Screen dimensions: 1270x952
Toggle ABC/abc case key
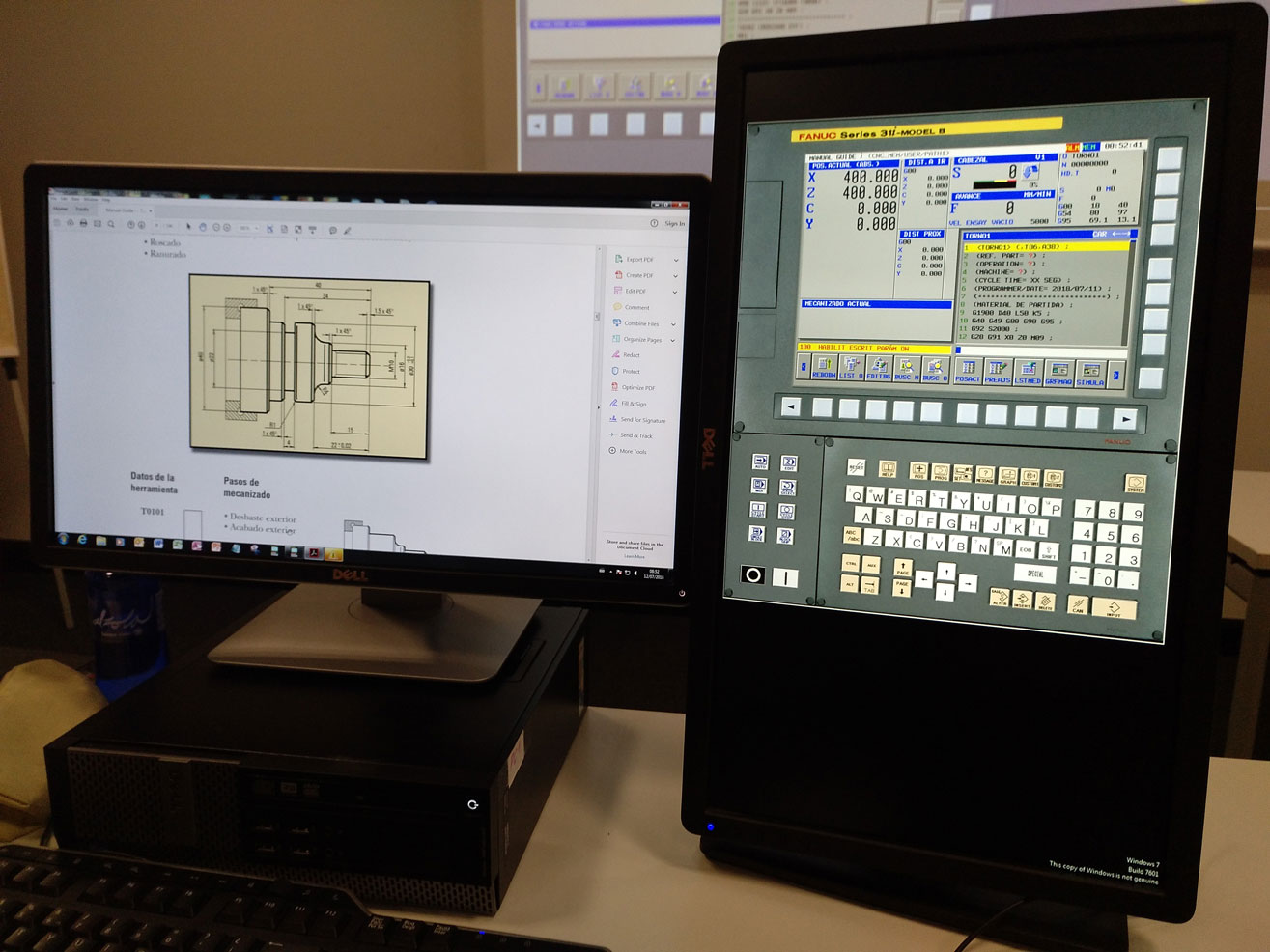(x=852, y=535)
